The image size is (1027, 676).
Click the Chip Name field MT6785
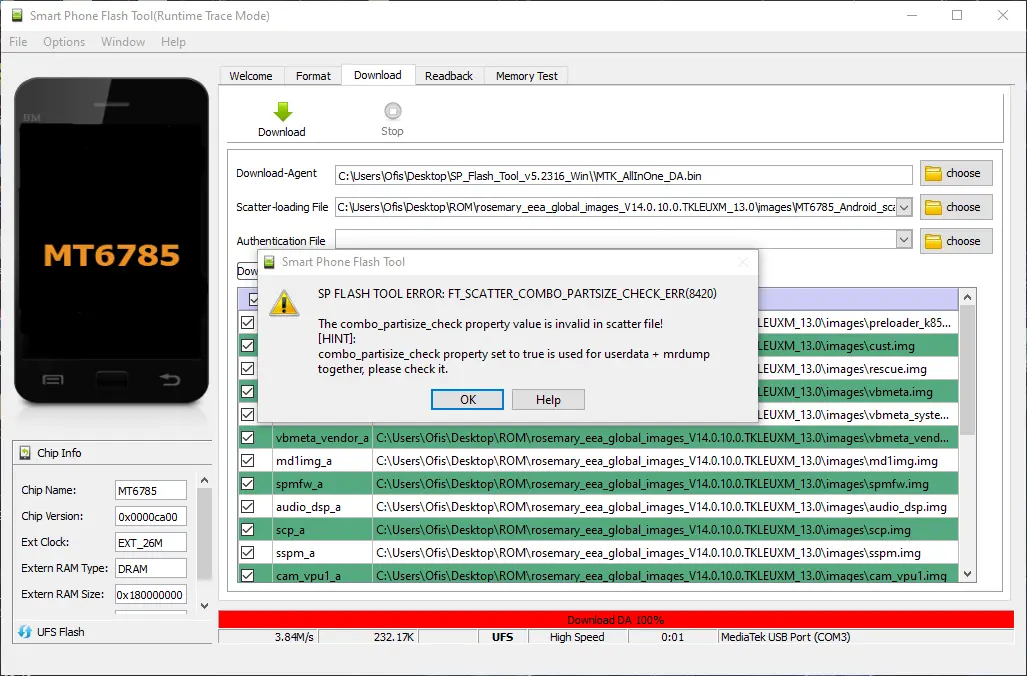151,490
